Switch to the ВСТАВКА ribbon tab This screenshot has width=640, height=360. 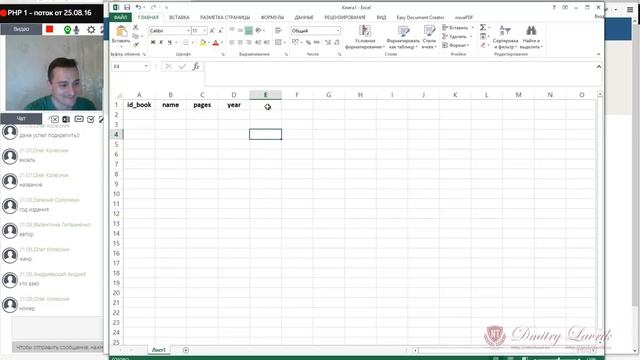[179, 18]
